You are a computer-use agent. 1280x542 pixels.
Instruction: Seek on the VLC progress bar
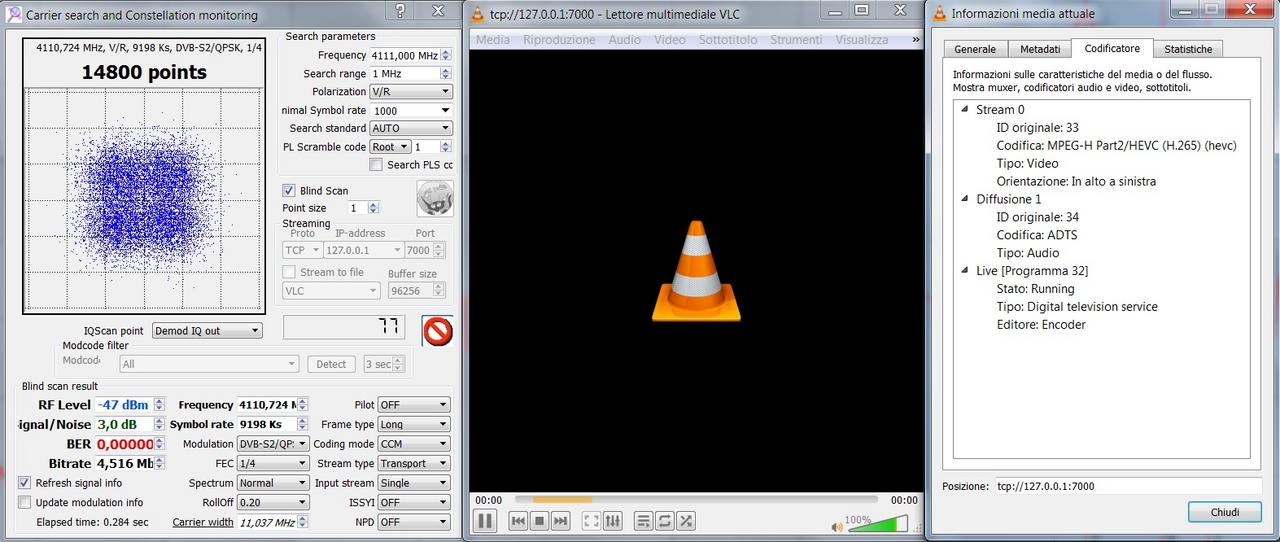click(696, 499)
